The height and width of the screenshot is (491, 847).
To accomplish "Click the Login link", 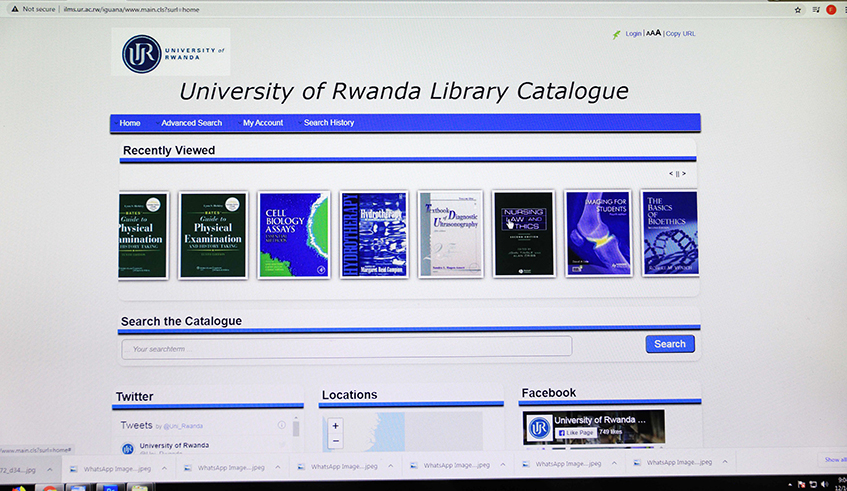I will tap(633, 34).
